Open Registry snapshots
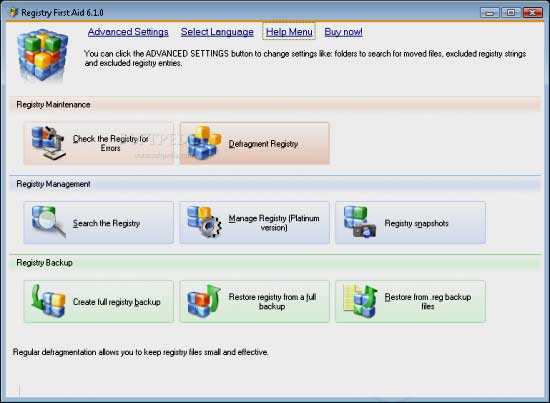The height and width of the screenshot is (403, 550). [410, 222]
